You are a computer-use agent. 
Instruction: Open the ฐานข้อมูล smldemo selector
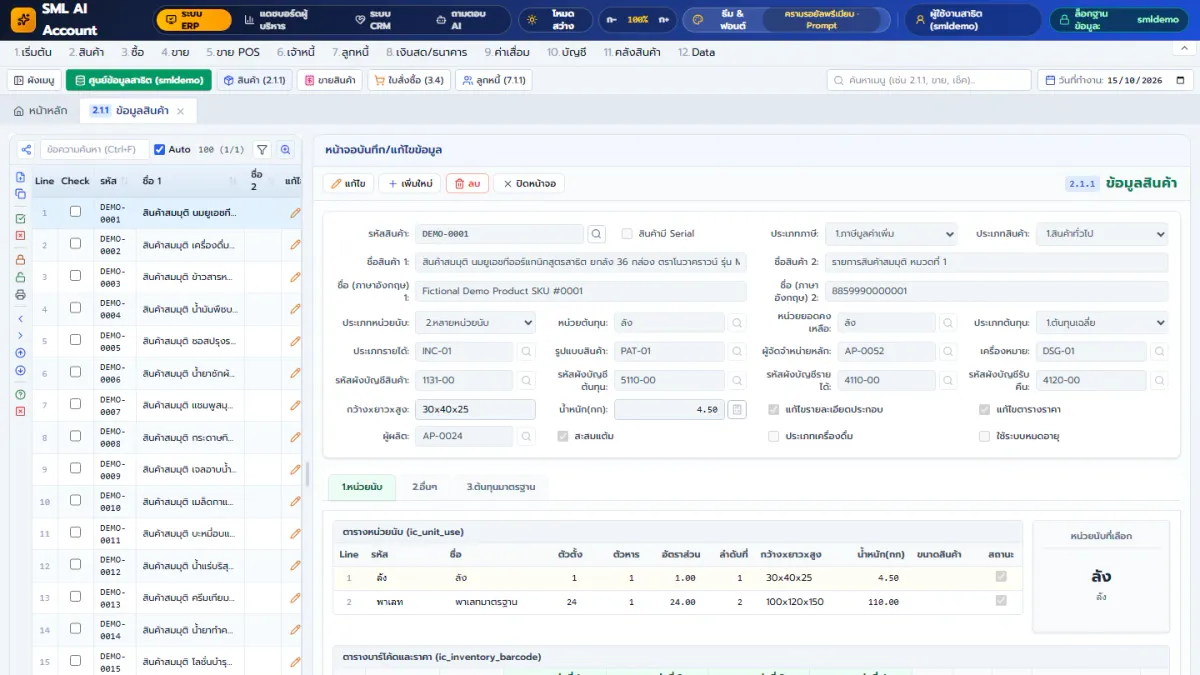pos(1120,20)
